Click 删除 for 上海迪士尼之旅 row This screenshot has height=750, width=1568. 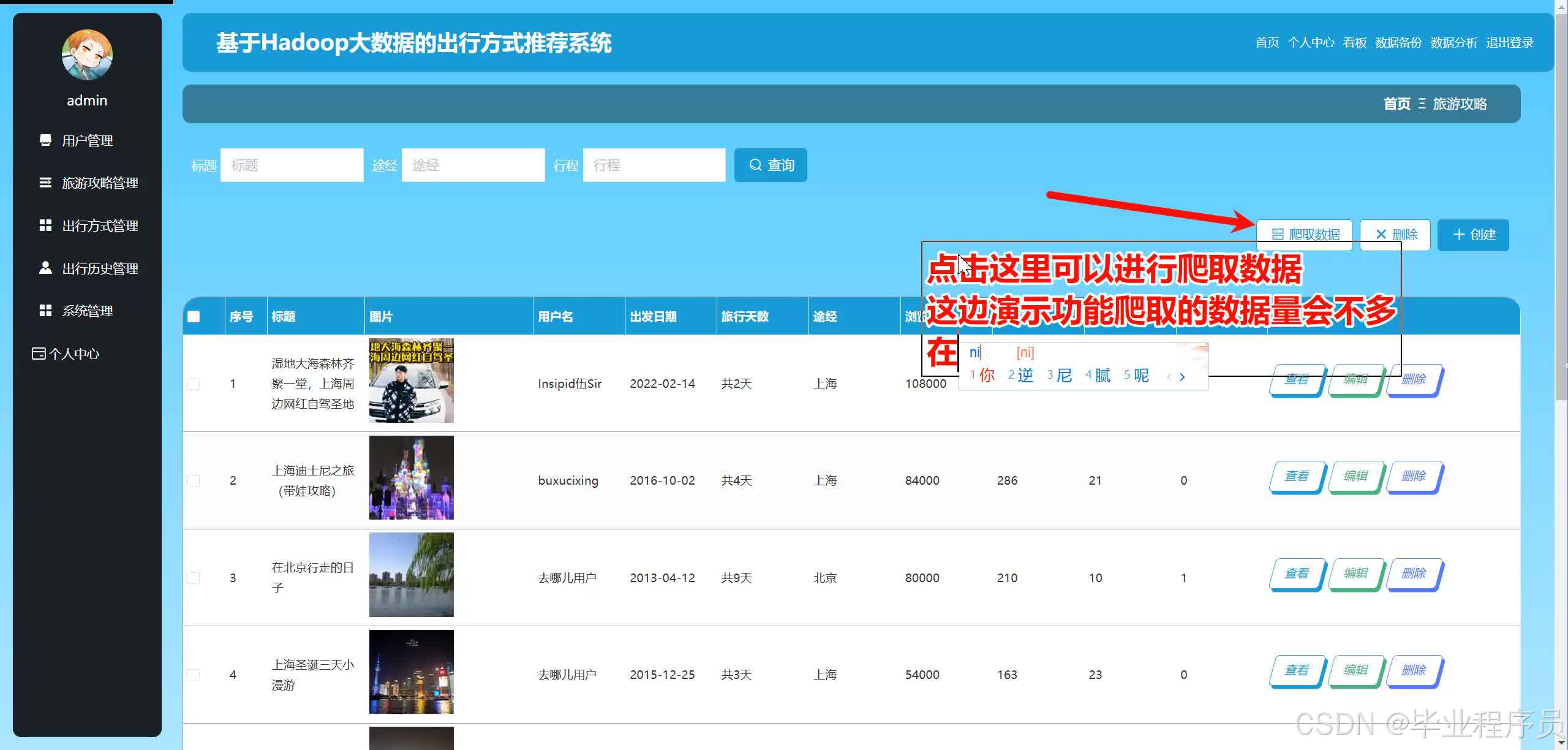click(1414, 476)
